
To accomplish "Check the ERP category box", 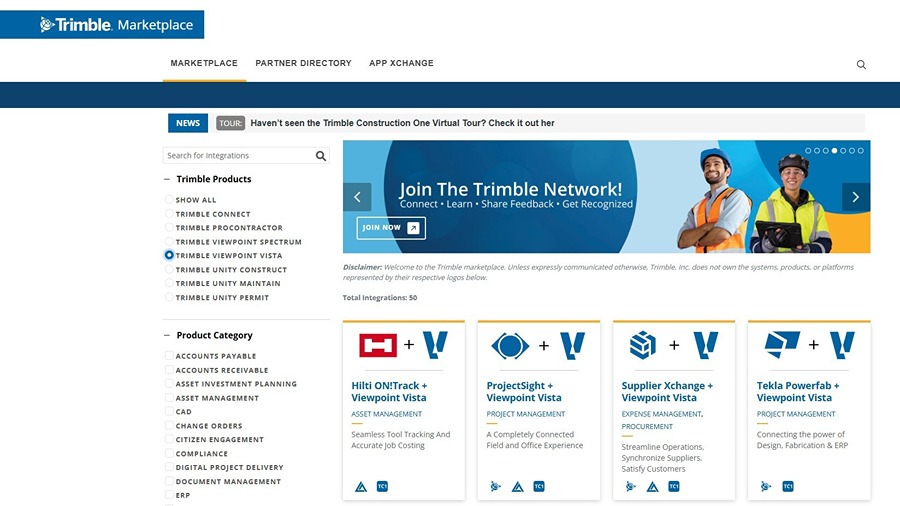I will [169, 495].
